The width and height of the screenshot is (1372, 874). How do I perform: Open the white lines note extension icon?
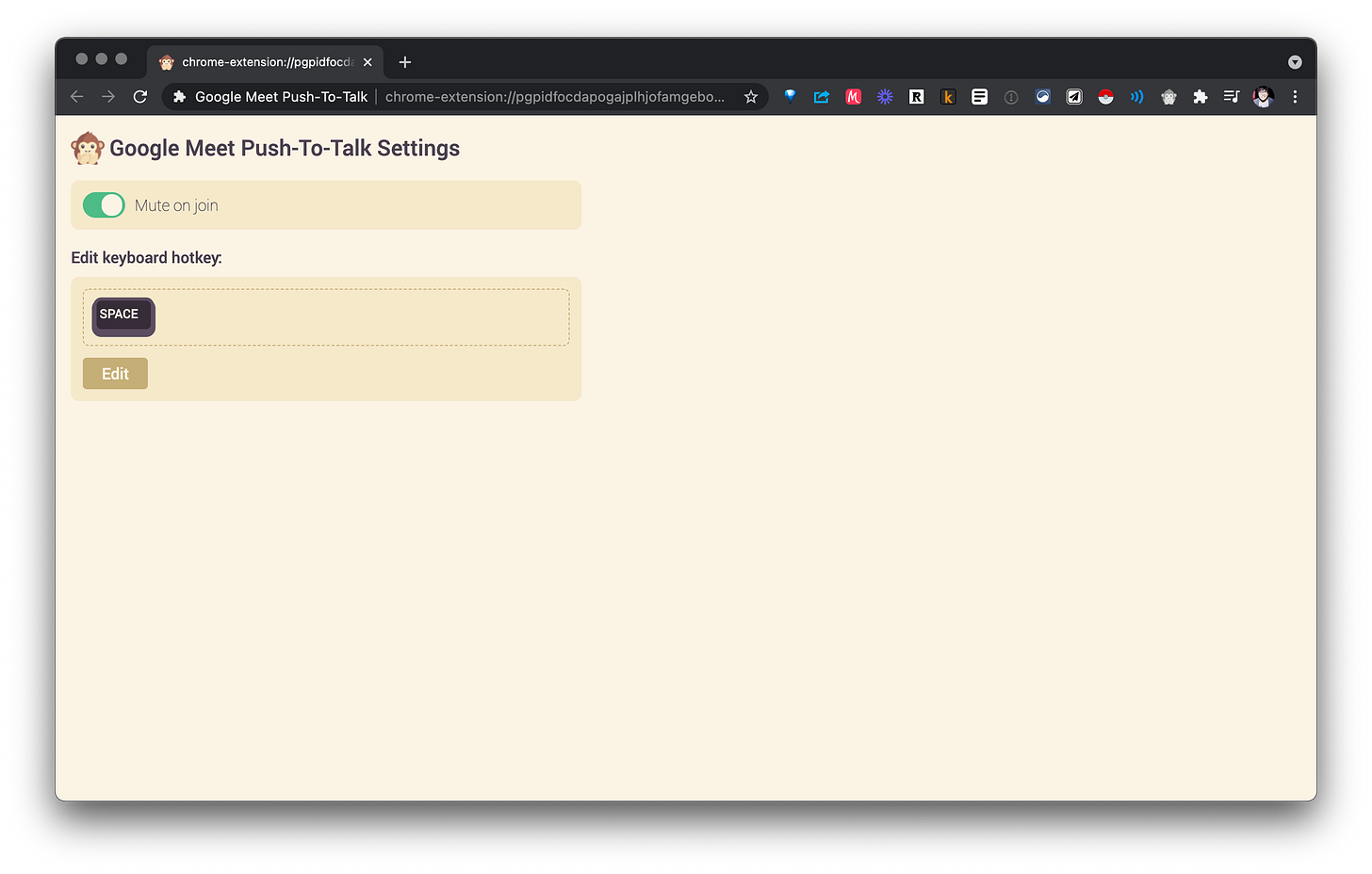coord(980,97)
